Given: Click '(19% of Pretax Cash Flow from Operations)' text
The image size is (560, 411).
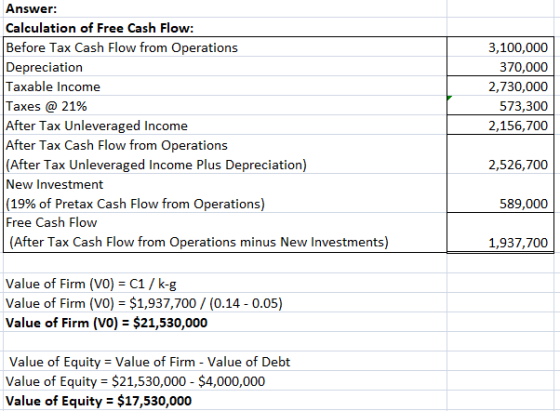Looking at the screenshot, I should pyautogui.click(x=135, y=204).
